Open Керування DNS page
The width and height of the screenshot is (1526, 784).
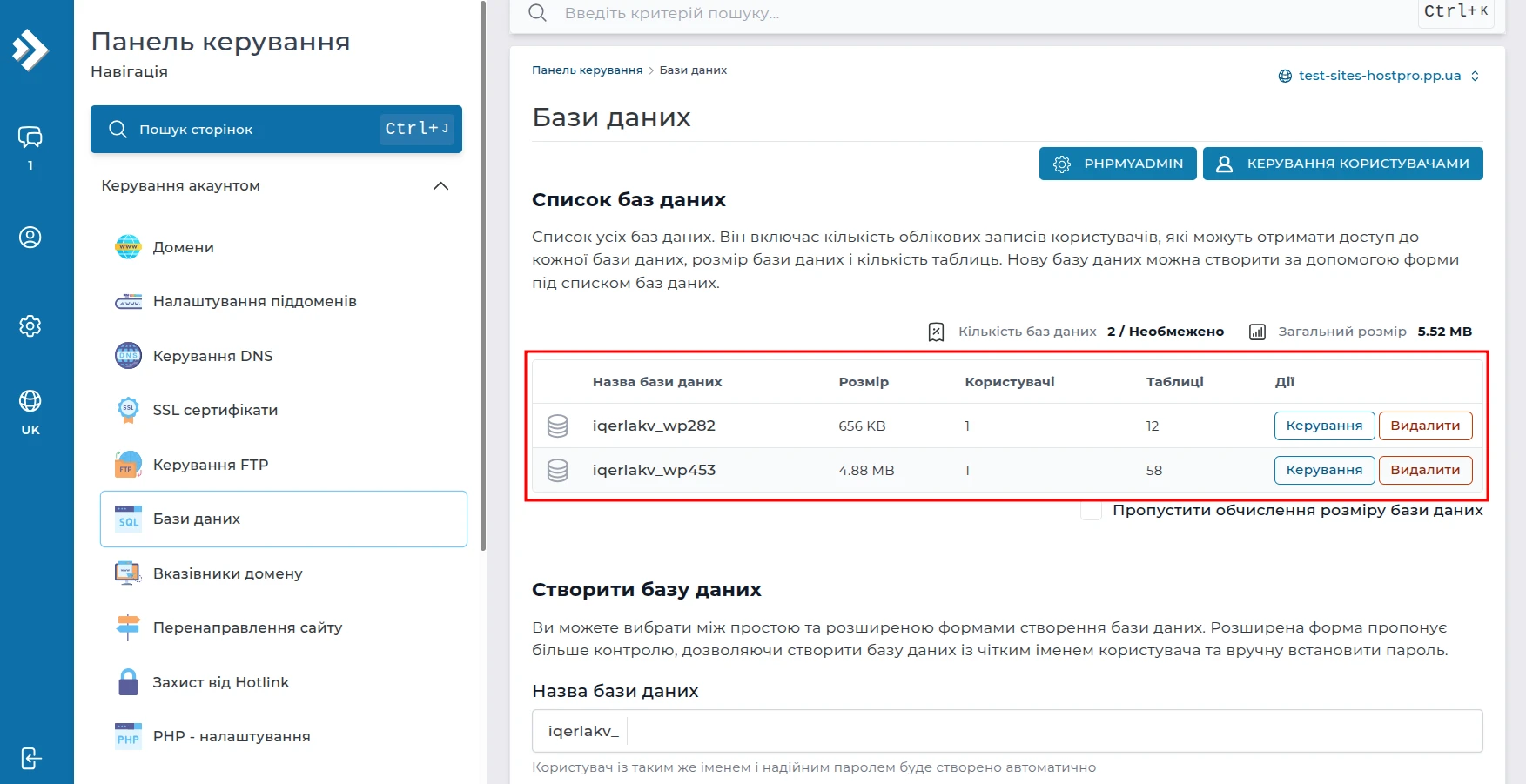coord(283,356)
